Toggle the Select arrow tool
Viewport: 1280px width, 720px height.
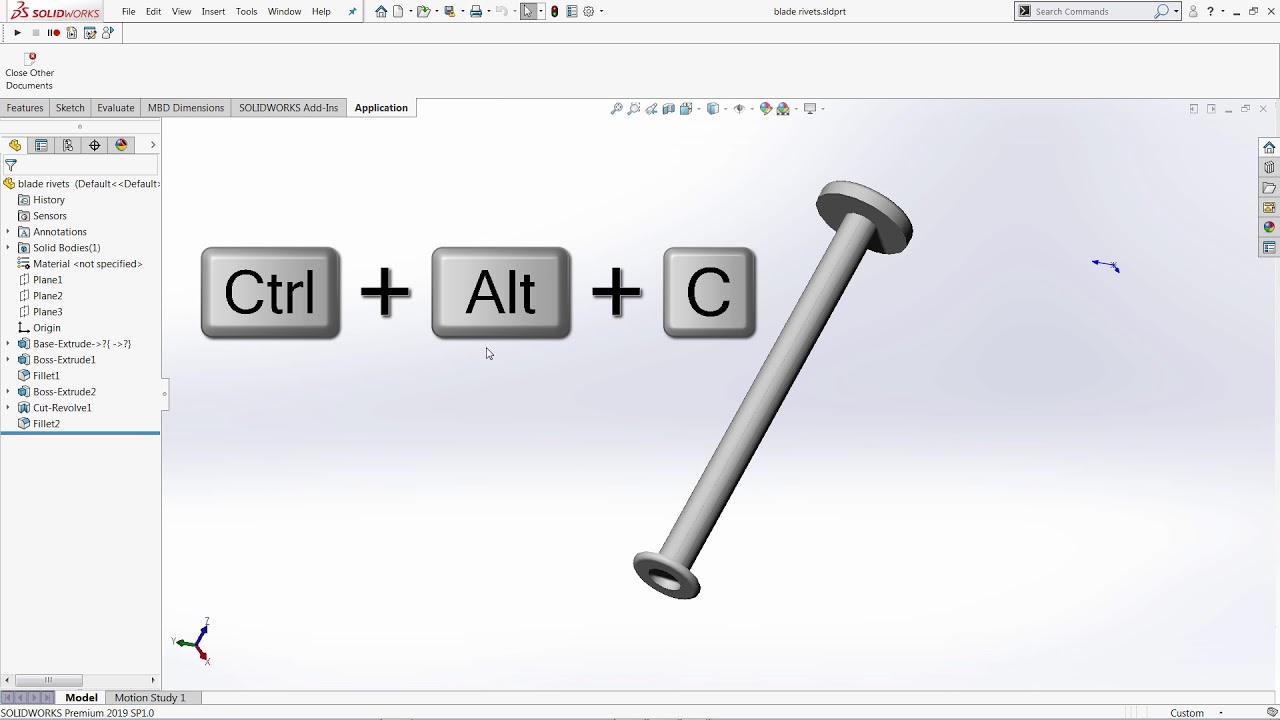click(528, 11)
